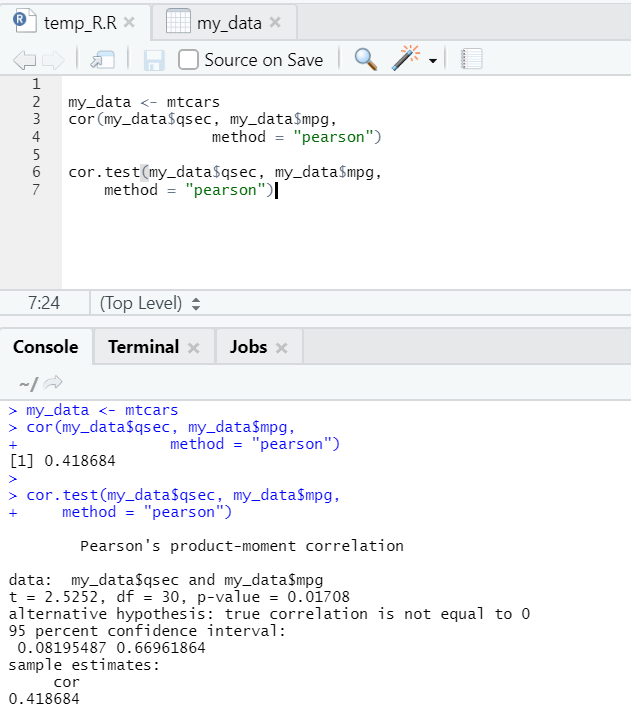This screenshot has width=631, height=710.
Task: Click the R file icon on temp_R.R tab
Action: pyautogui.click(x=24, y=21)
